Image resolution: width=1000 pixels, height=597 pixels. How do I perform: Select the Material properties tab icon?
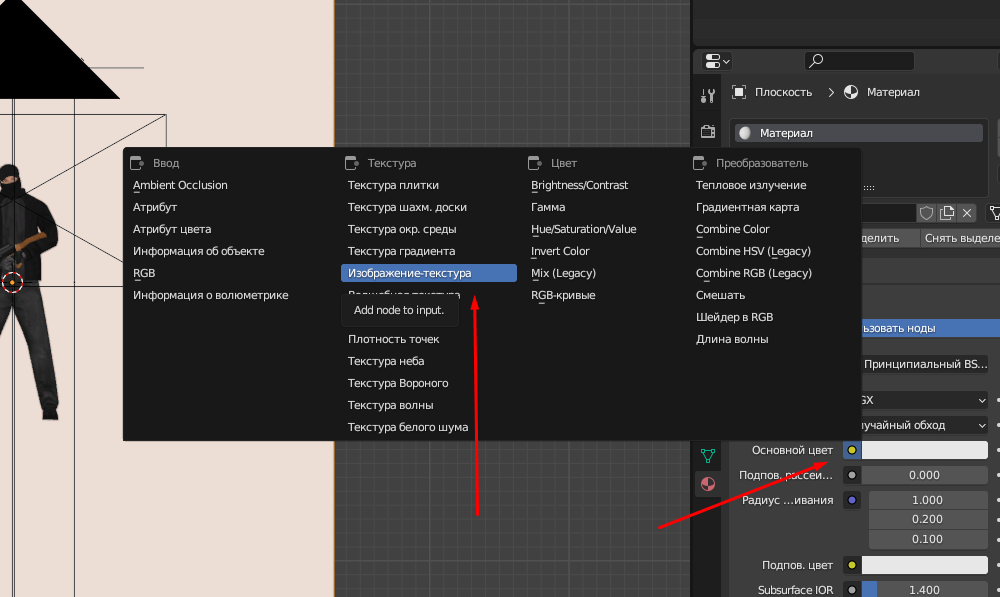click(x=708, y=485)
